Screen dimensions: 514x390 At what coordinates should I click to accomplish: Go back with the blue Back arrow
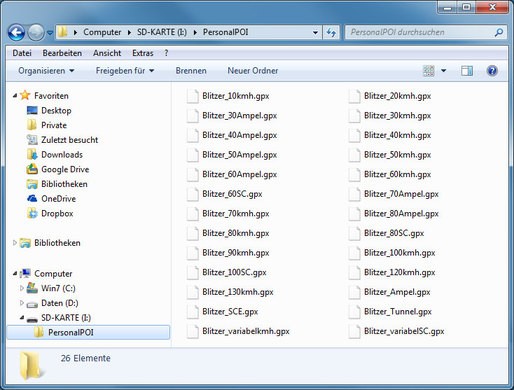click(16, 32)
